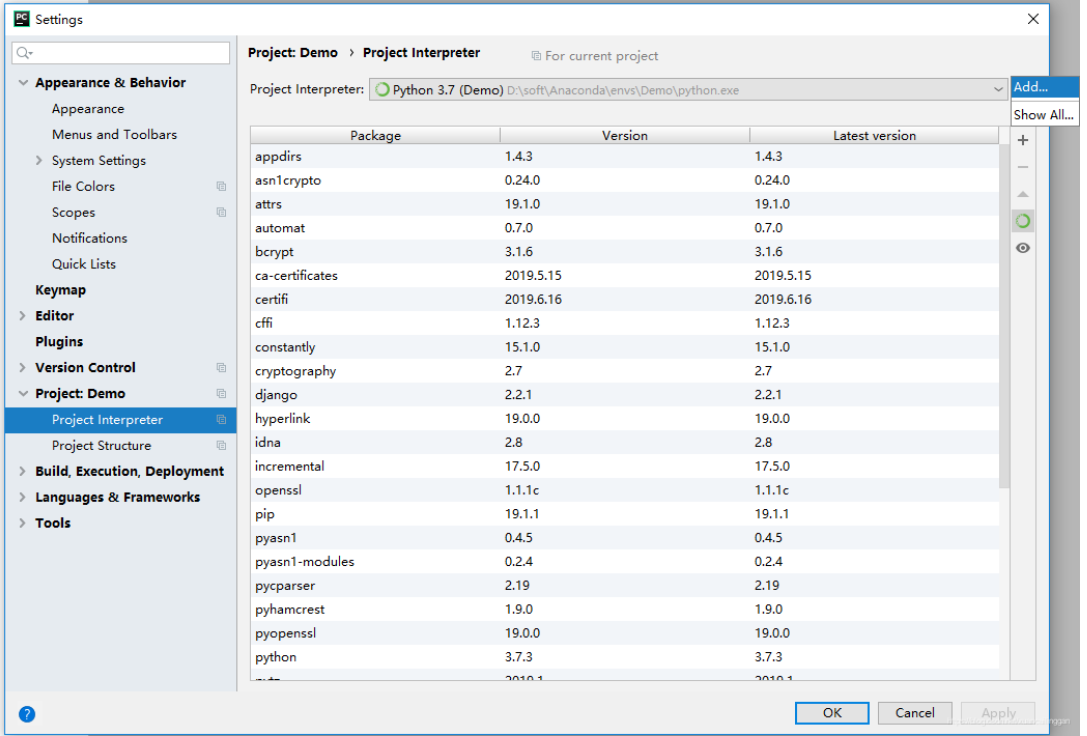Open the Appearance settings page
This screenshot has height=736, width=1087.
[x=88, y=109]
